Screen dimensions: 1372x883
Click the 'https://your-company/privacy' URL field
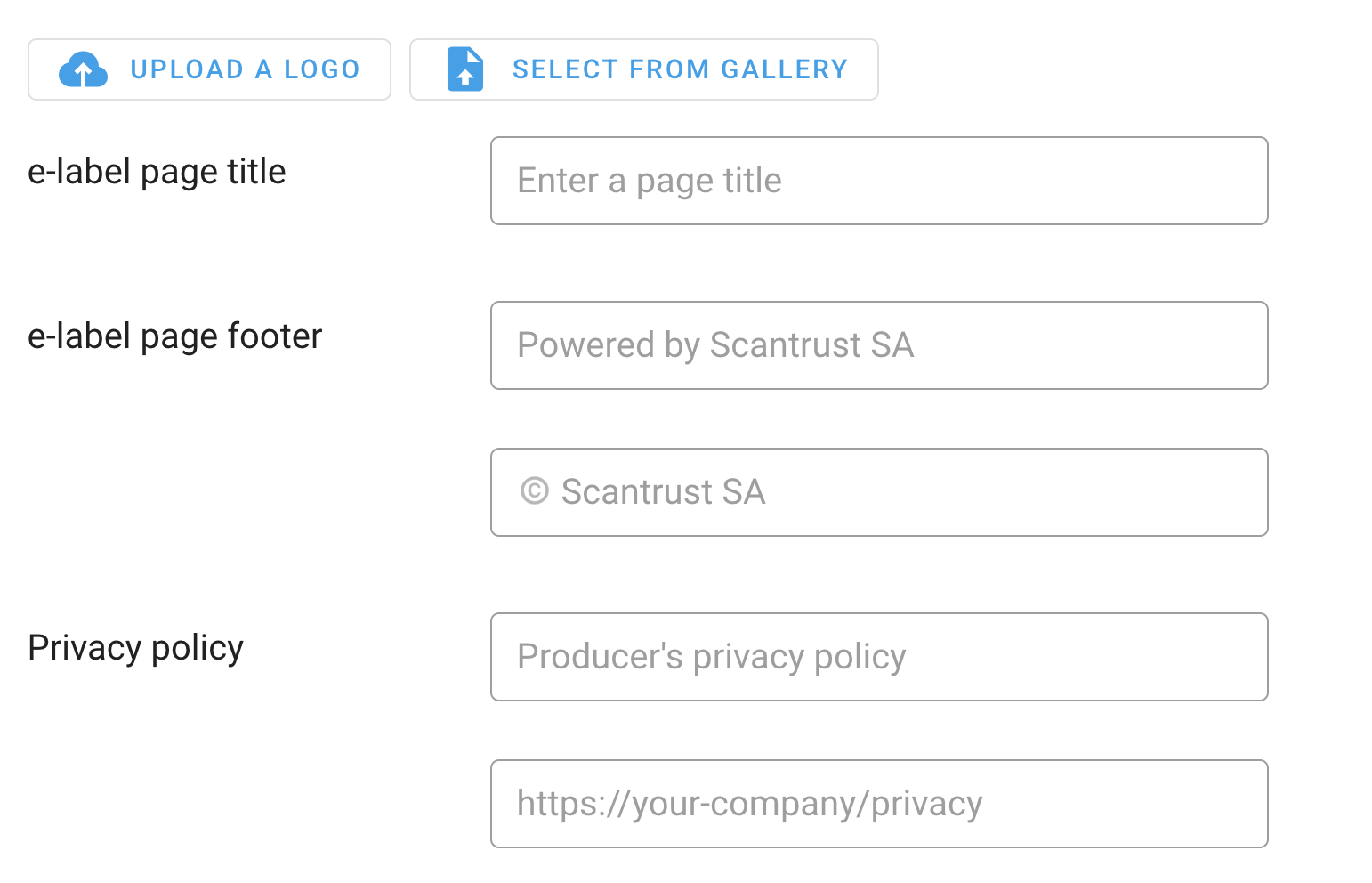(x=878, y=804)
